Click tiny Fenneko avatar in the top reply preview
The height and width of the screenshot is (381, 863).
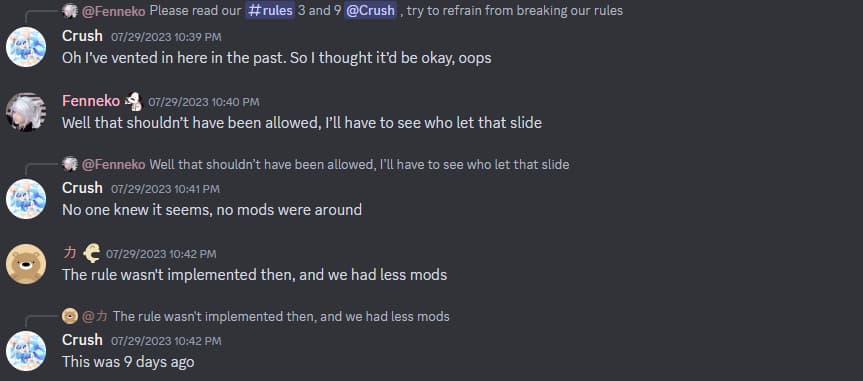(x=70, y=10)
